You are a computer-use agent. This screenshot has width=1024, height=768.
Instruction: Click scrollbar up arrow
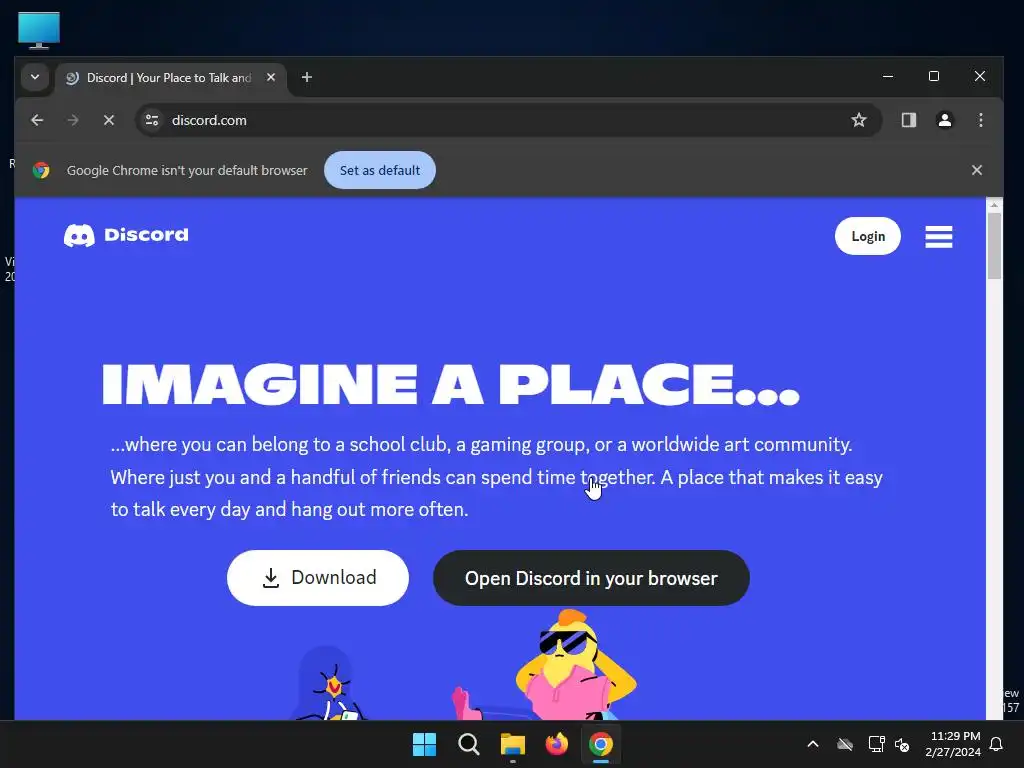click(994, 205)
